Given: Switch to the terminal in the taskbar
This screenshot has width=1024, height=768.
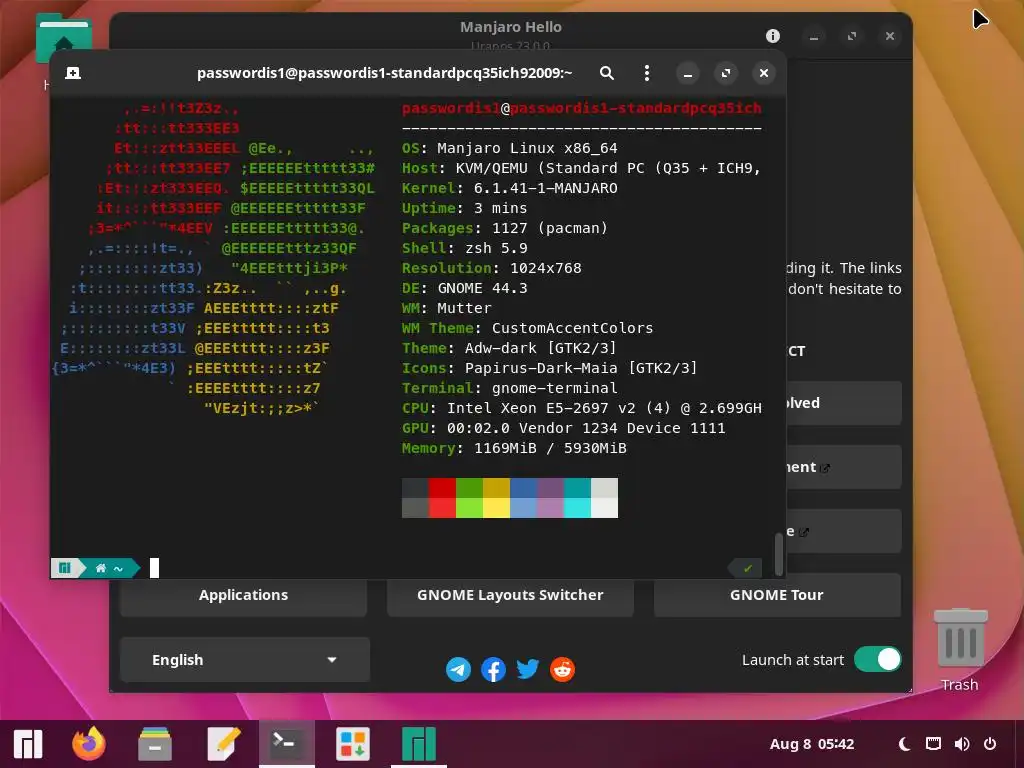Looking at the screenshot, I should 287,744.
